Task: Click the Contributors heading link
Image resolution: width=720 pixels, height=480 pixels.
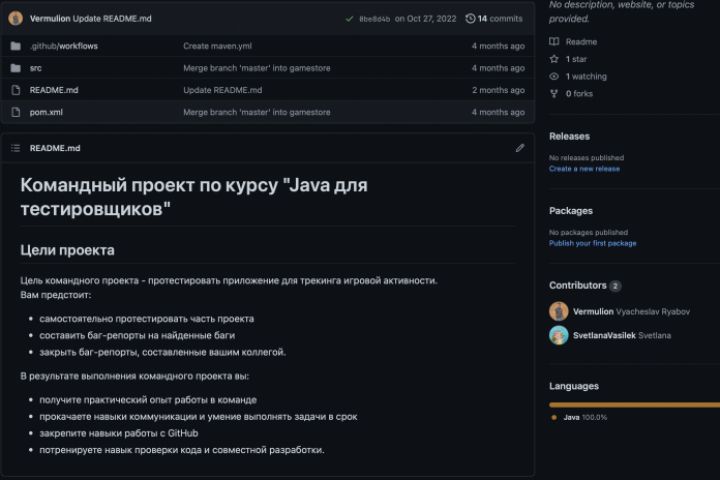Action: [578, 285]
